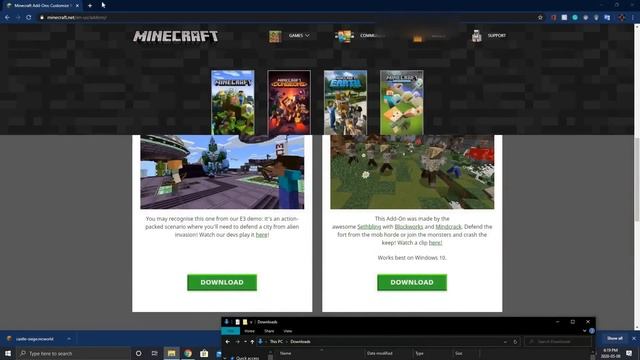Screen dimensions: 640x360
Task: Open the Community menu item
Action: [372, 36]
